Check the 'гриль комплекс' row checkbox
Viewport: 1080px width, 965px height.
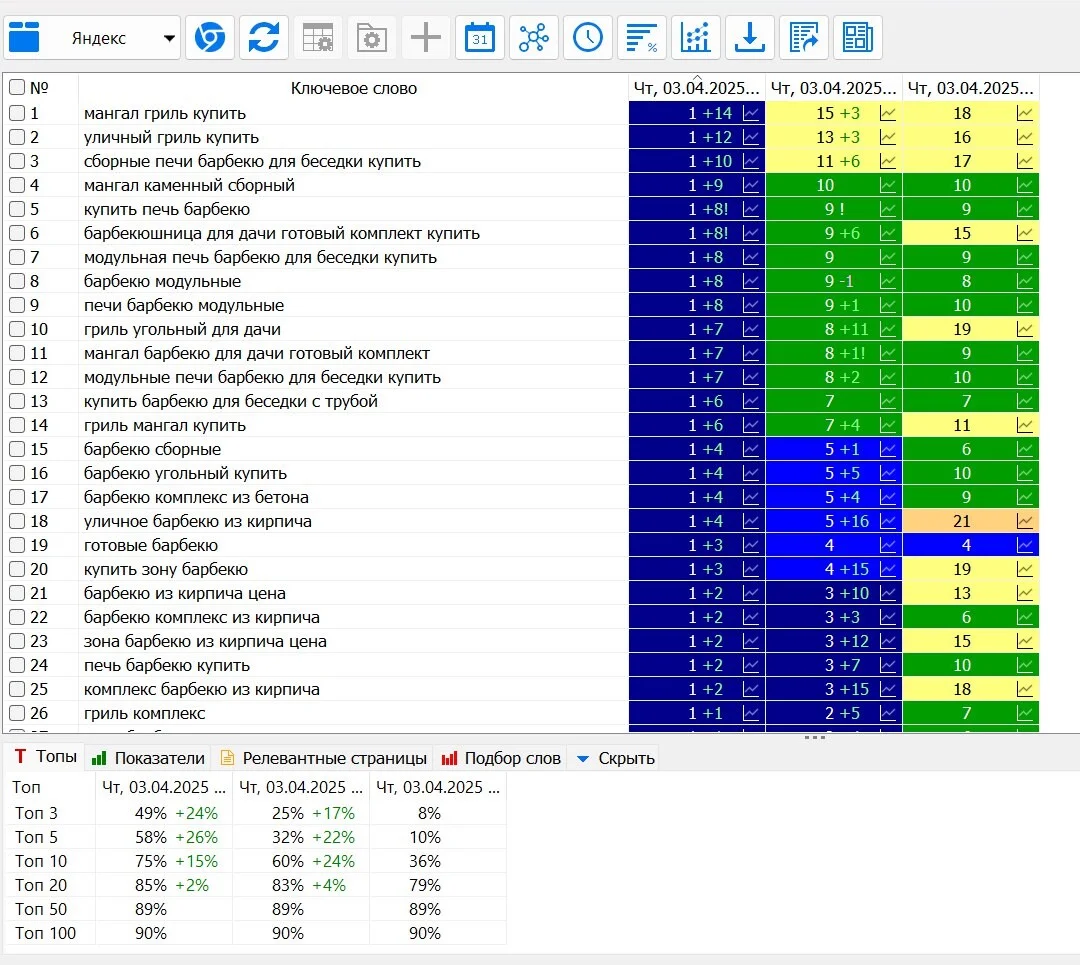17,713
